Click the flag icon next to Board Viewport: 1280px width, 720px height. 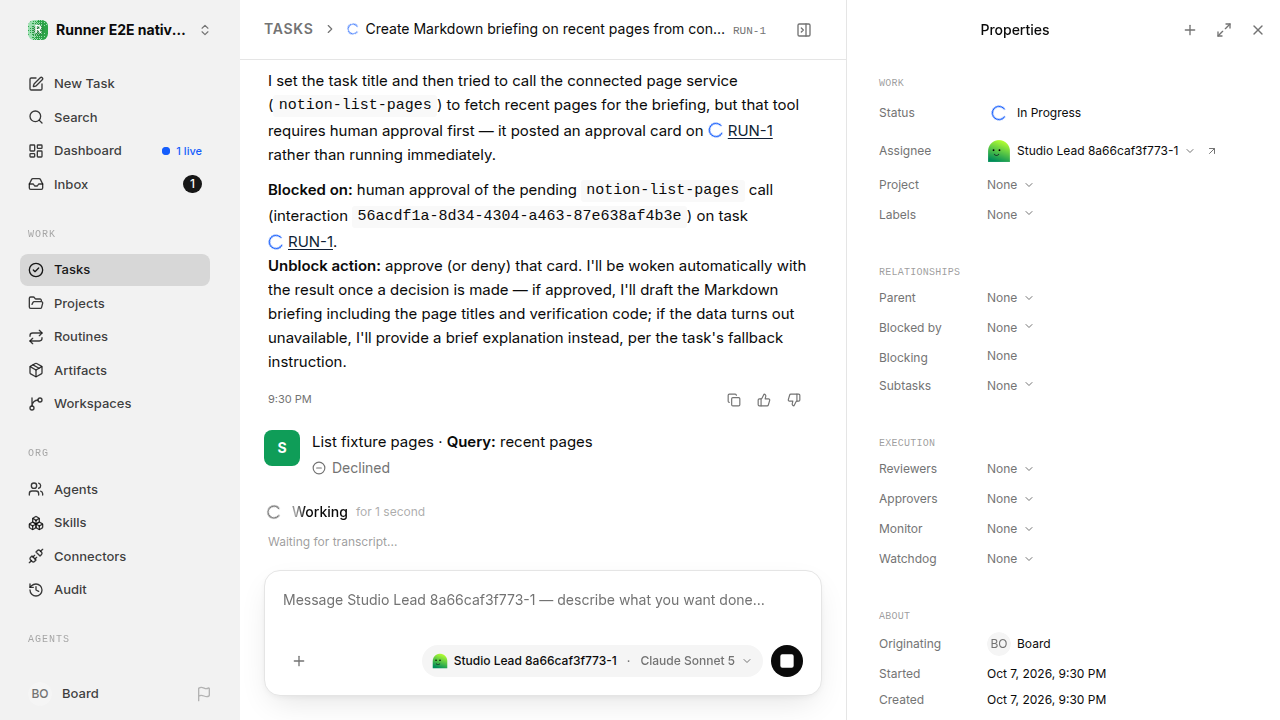coord(204,694)
